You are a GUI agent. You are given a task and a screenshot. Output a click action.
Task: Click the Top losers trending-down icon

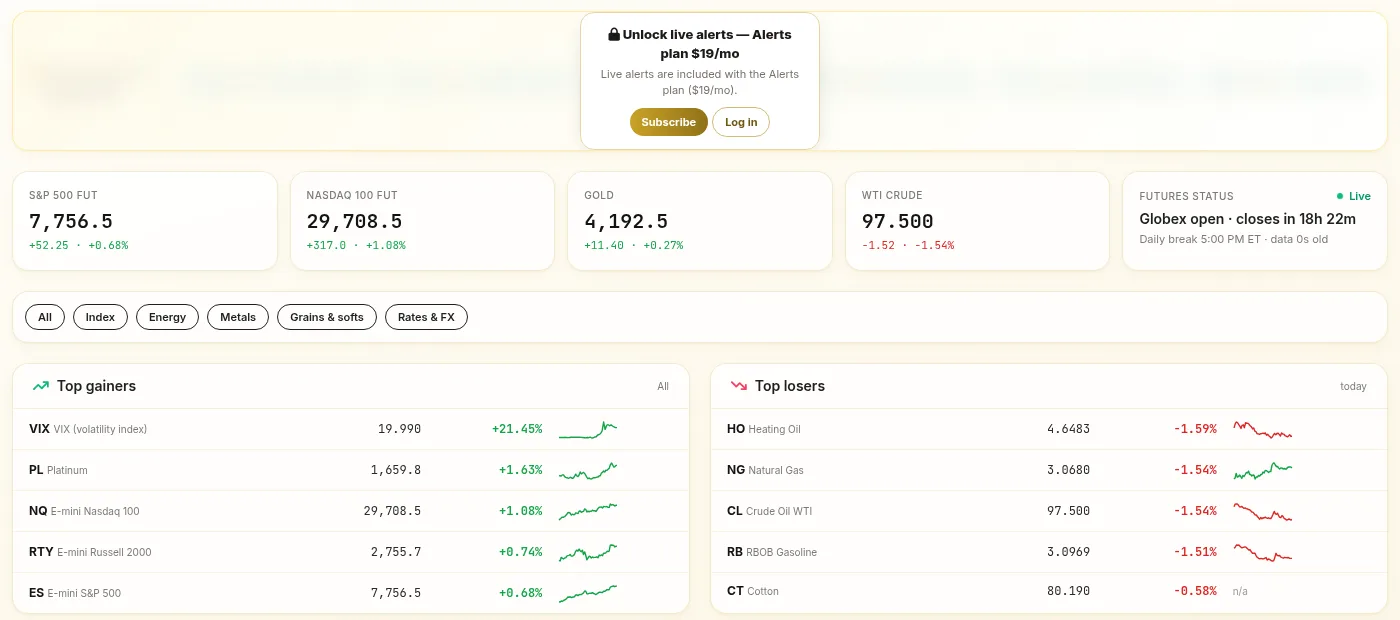(739, 386)
